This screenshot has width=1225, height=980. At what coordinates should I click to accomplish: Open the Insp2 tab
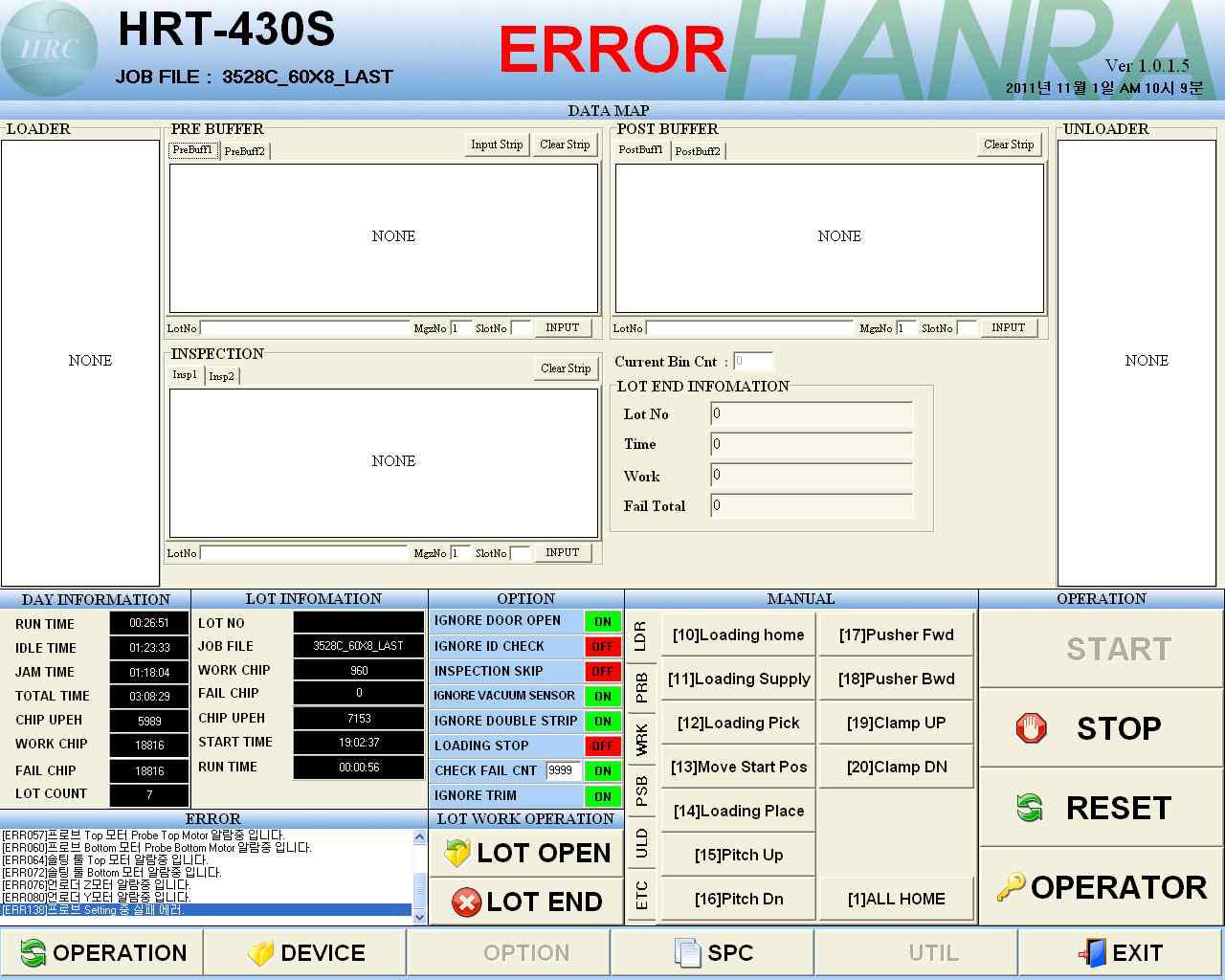click(221, 376)
